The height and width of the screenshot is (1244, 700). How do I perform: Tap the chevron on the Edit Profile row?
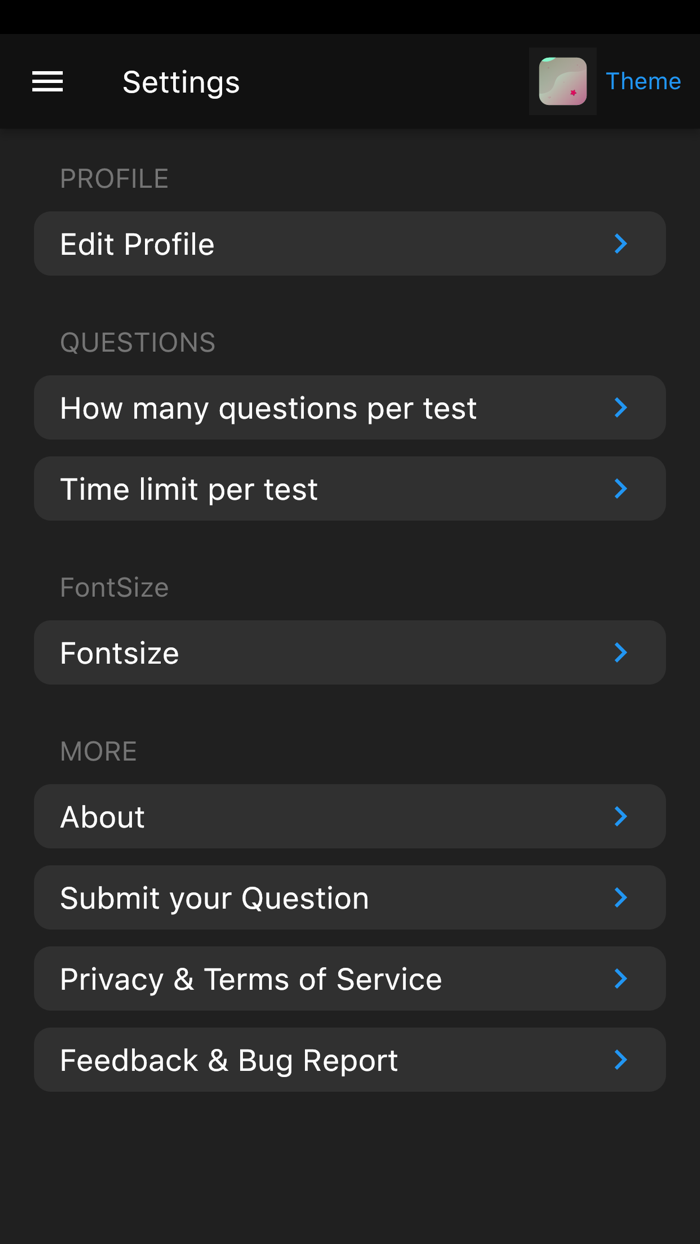point(621,243)
